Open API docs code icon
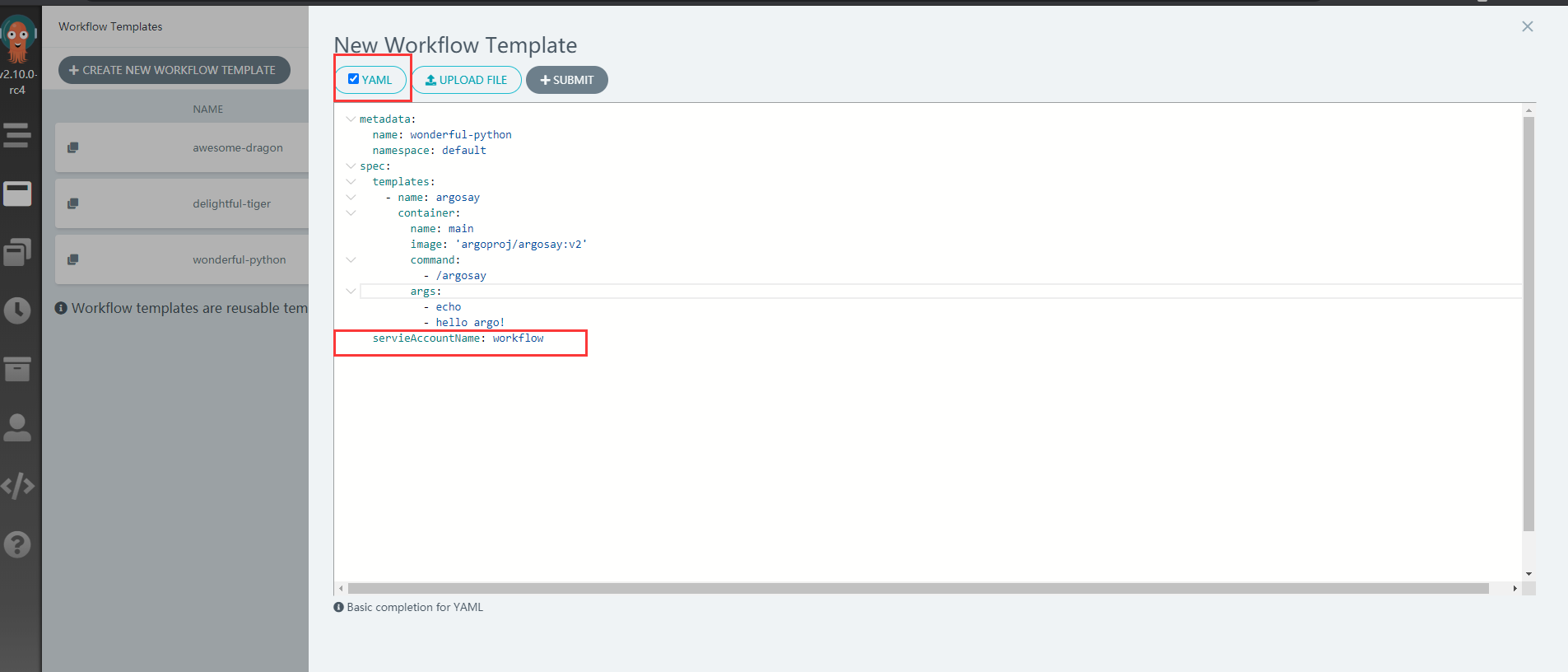This screenshot has width=1568, height=672. click(x=17, y=486)
